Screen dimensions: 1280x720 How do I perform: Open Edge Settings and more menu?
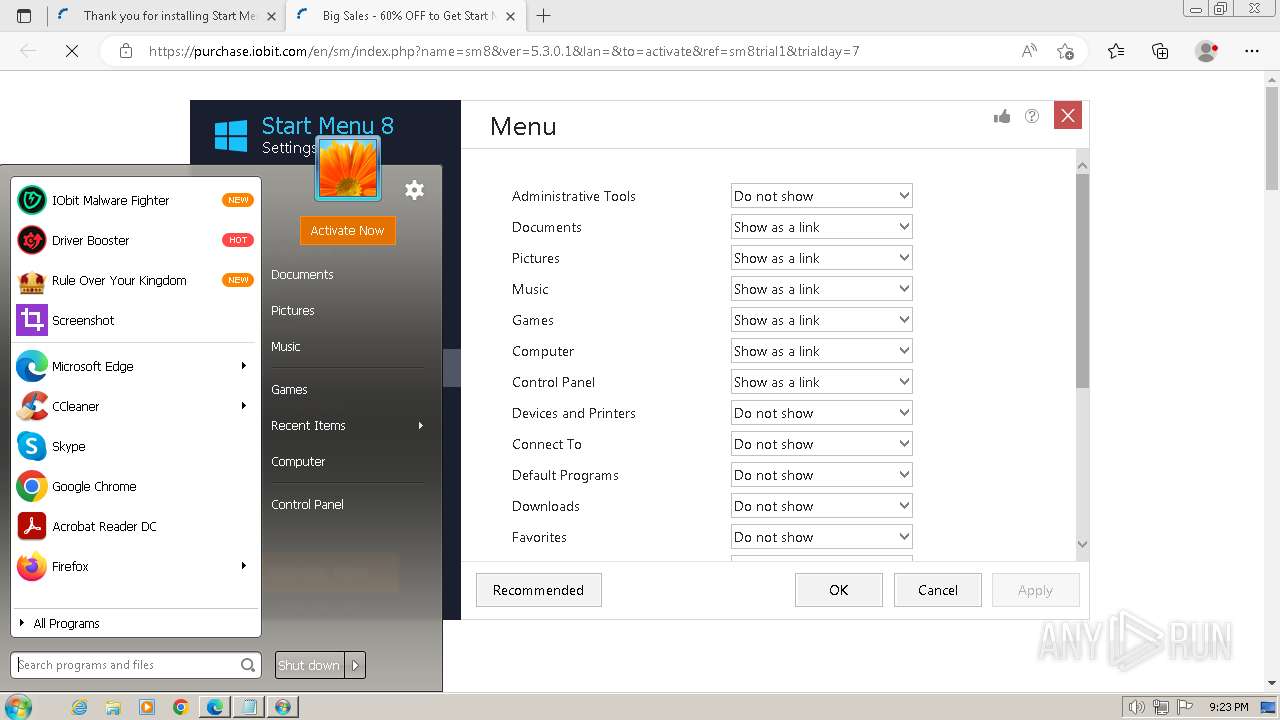[x=1252, y=51]
